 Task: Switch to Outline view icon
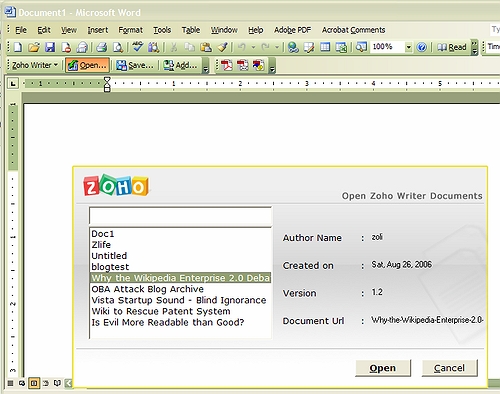[x=46, y=383]
